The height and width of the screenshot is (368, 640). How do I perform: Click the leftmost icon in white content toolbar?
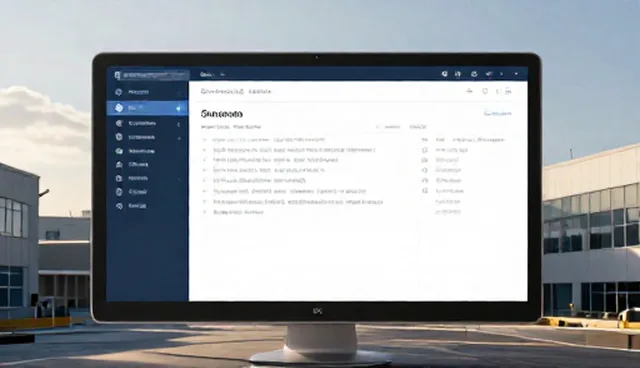[x=469, y=91]
